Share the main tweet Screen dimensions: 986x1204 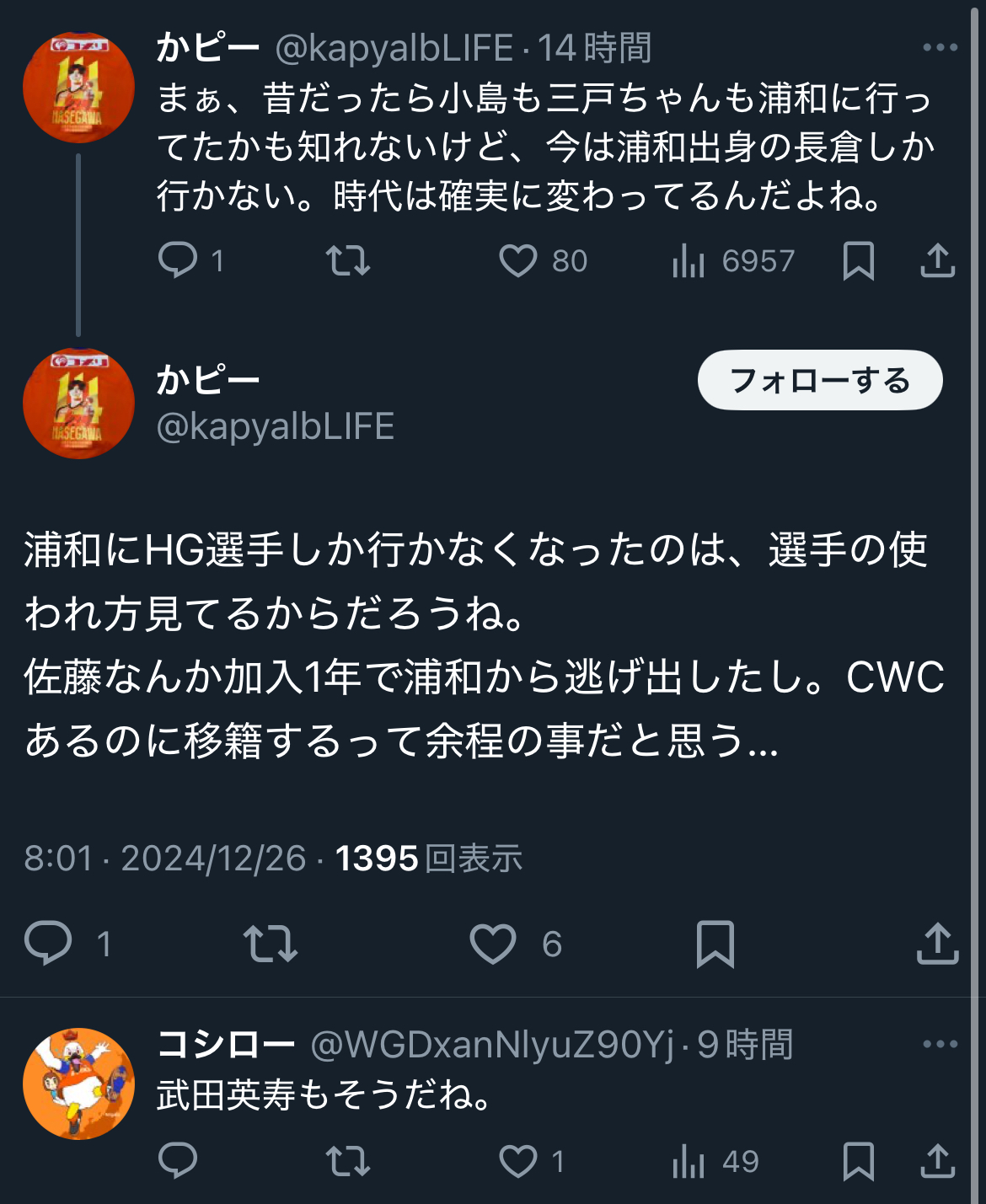pyautogui.click(x=938, y=943)
